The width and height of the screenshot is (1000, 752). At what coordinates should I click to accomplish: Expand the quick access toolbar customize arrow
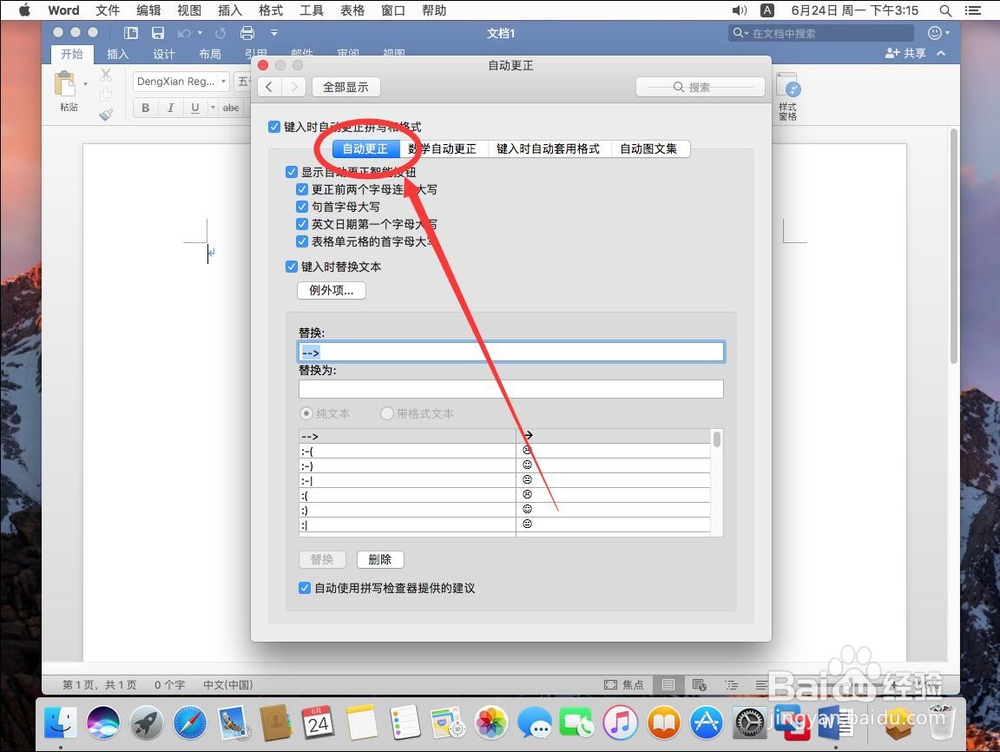pos(274,33)
